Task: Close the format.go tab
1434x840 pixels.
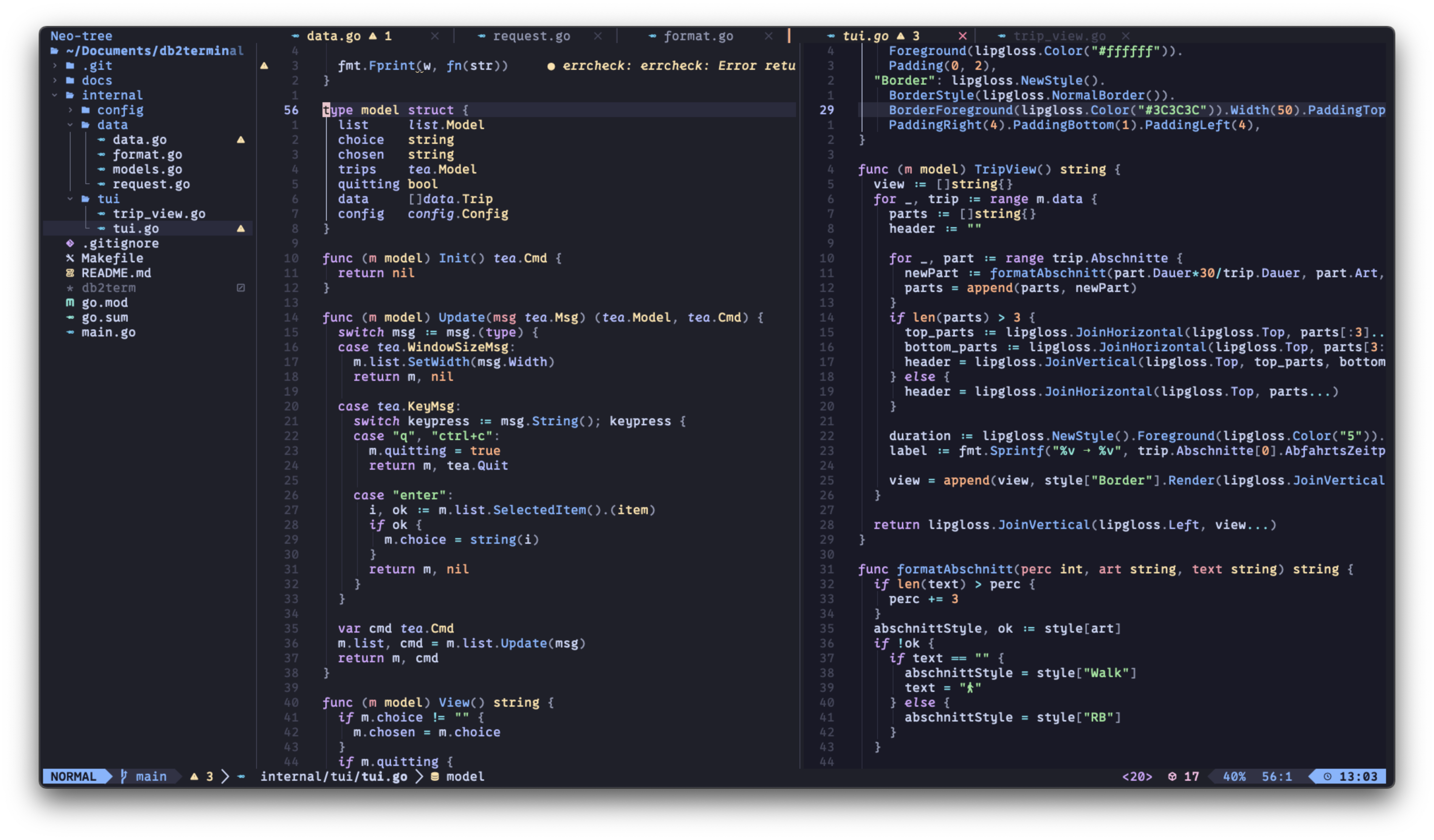Action: click(x=769, y=36)
